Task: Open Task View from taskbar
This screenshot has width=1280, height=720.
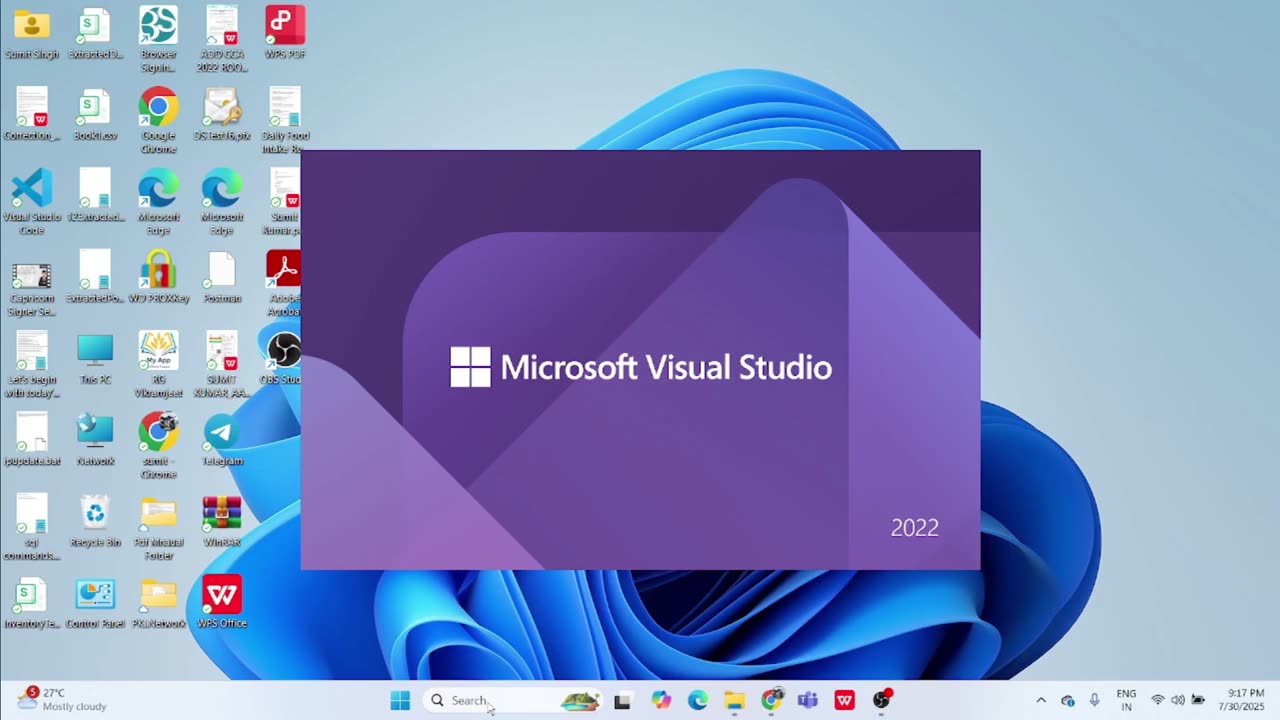Action: coord(622,700)
